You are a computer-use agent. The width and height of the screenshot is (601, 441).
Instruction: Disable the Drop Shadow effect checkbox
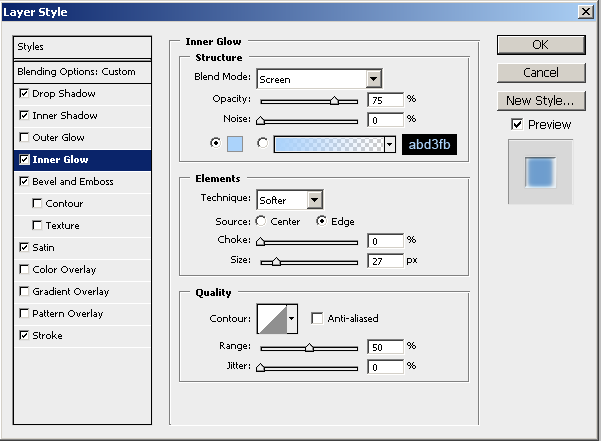(25, 94)
